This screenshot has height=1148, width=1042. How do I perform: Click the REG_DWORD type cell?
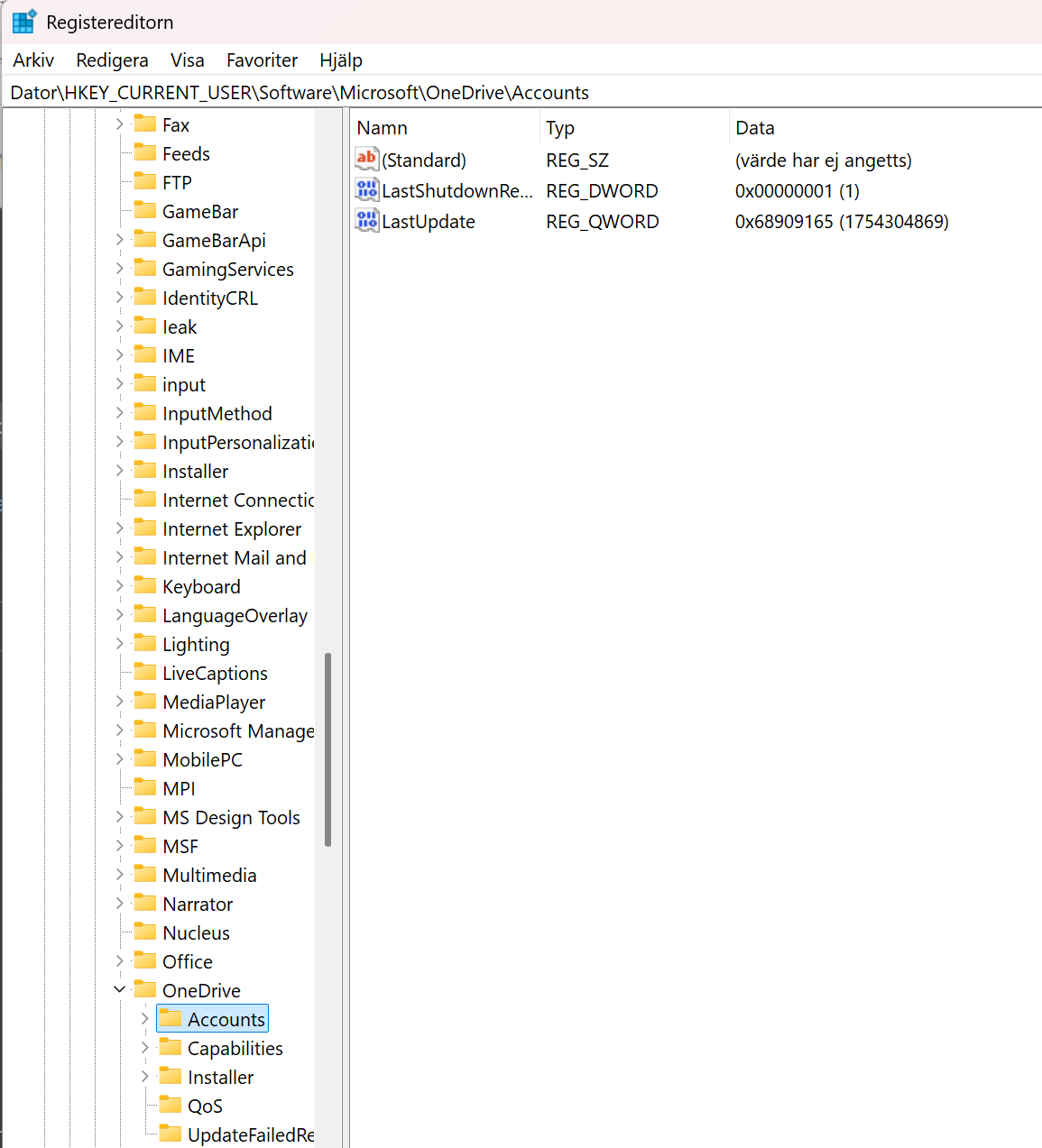pos(602,191)
